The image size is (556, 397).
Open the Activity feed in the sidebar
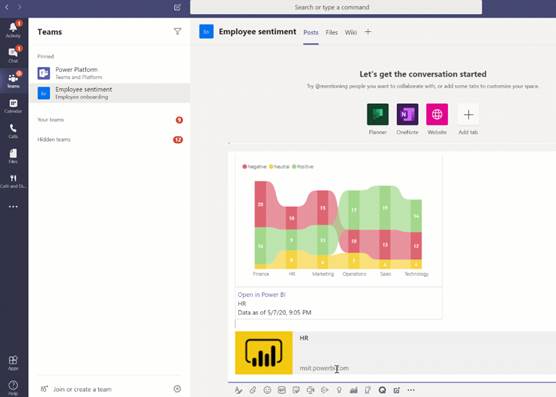pyautogui.click(x=13, y=29)
